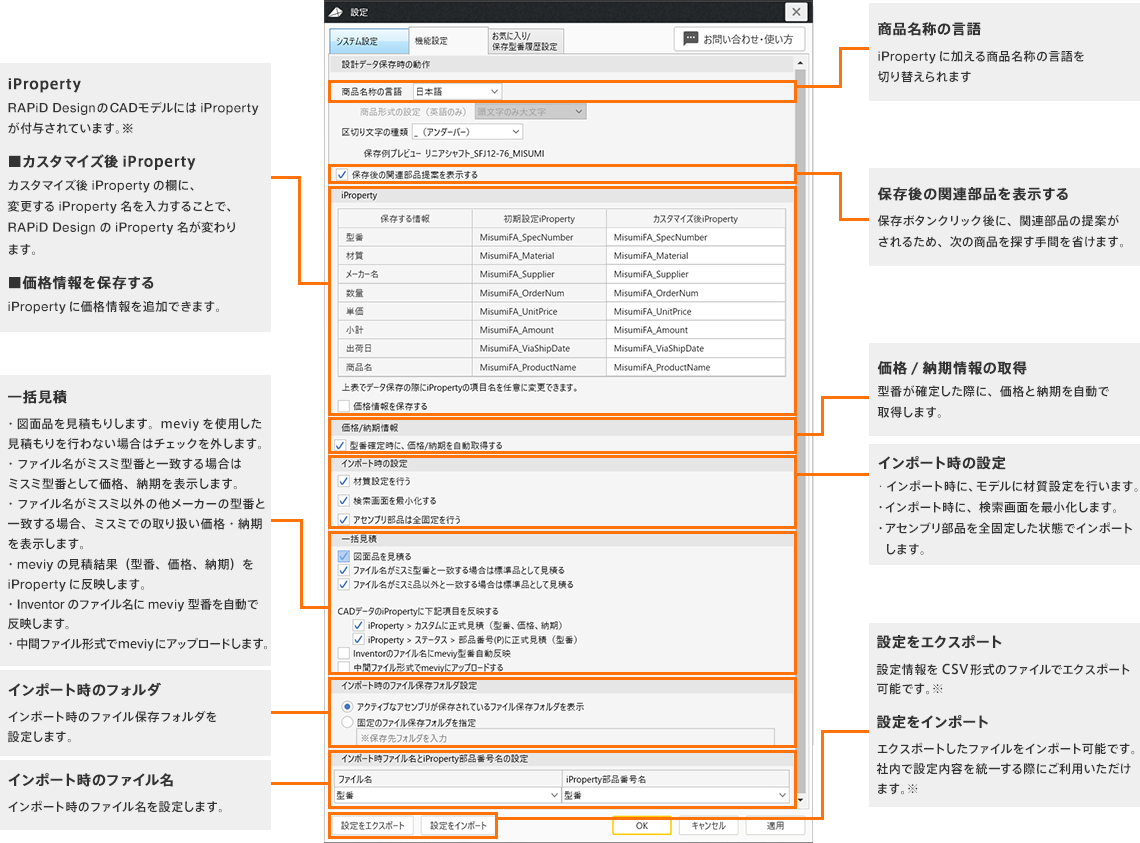
Task: Switch to the 機能設定 tab
Action: point(447,41)
